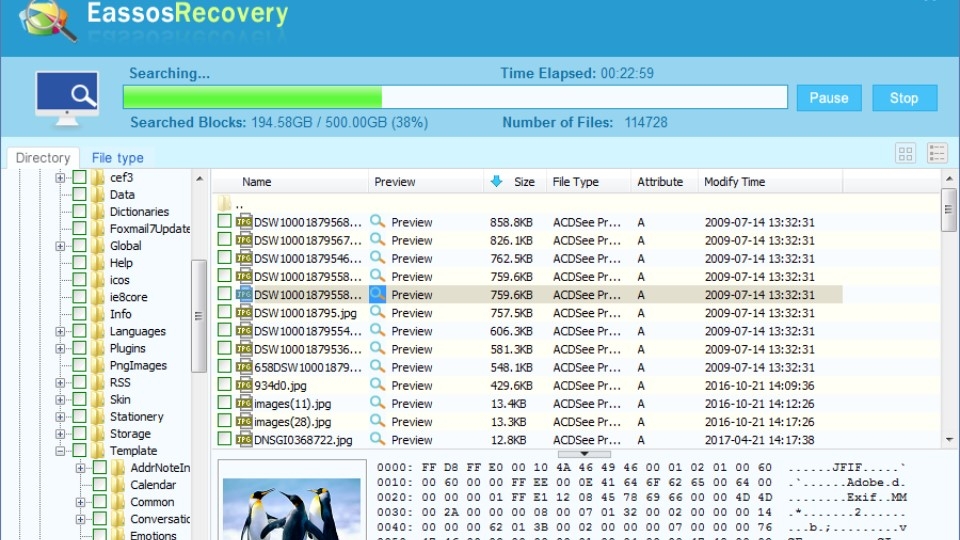Image resolution: width=960 pixels, height=540 pixels.
Task: Open Preview link for 934d0.jpg
Action: (x=411, y=386)
